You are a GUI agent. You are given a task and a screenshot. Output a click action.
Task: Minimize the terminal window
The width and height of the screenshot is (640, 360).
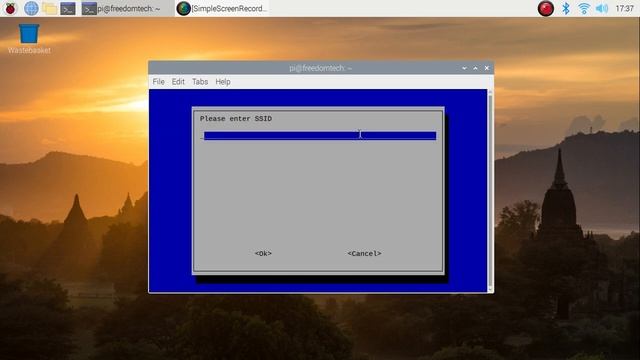tap(464, 68)
